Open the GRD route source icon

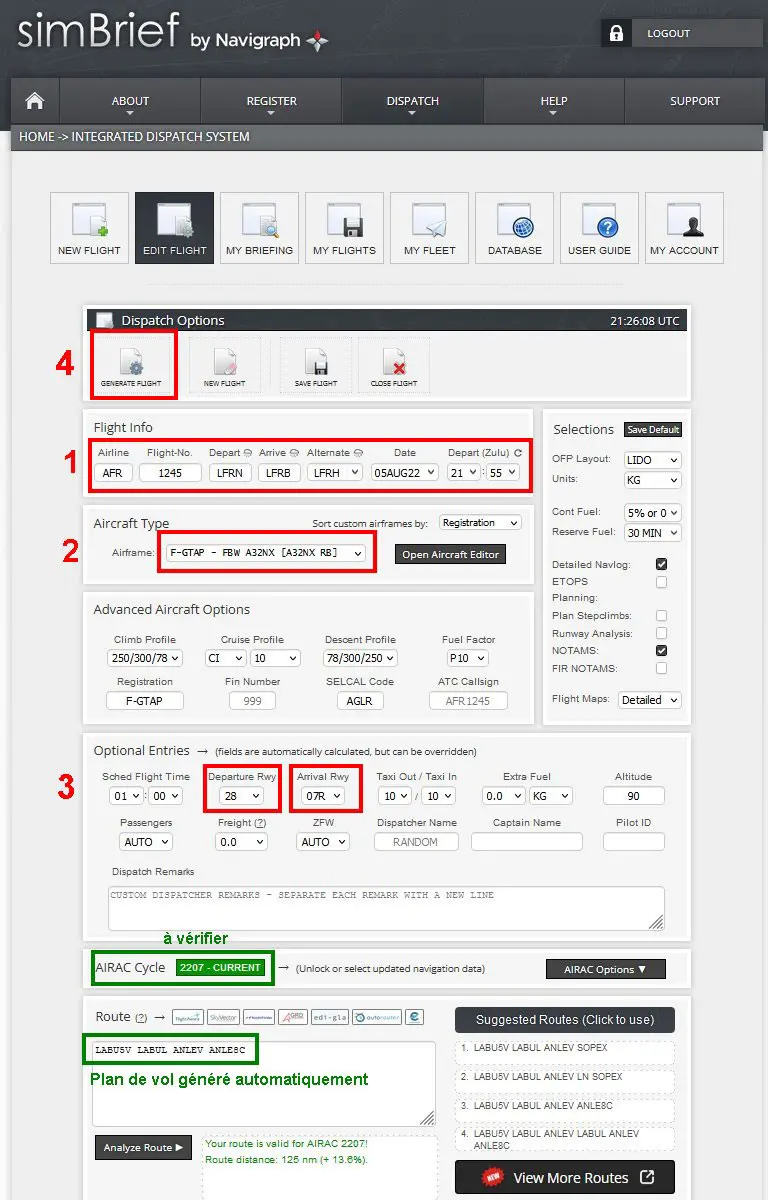coord(293,1017)
